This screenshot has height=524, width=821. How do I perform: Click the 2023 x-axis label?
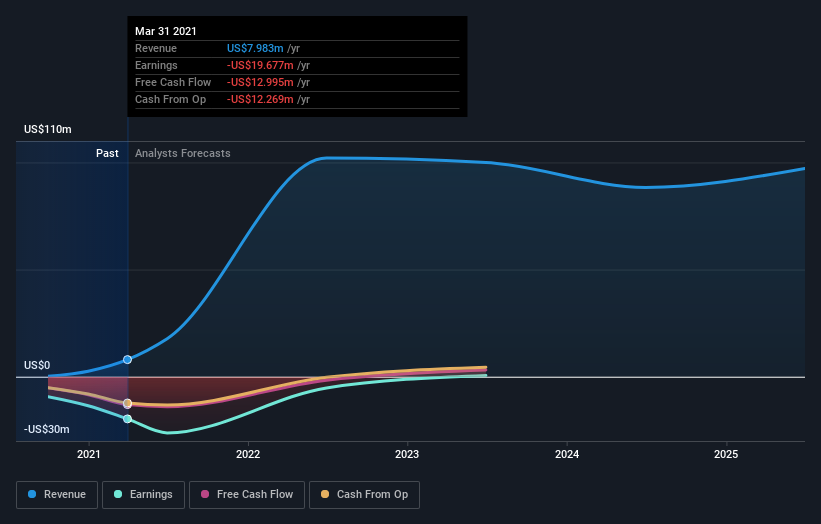click(x=407, y=454)
